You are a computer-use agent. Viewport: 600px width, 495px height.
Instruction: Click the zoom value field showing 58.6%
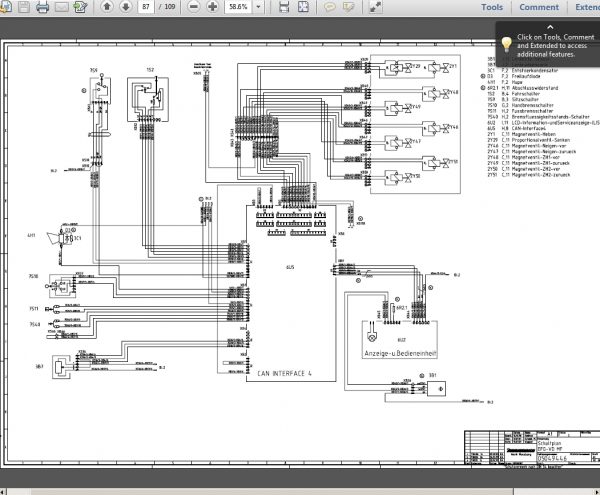[238, 7]
